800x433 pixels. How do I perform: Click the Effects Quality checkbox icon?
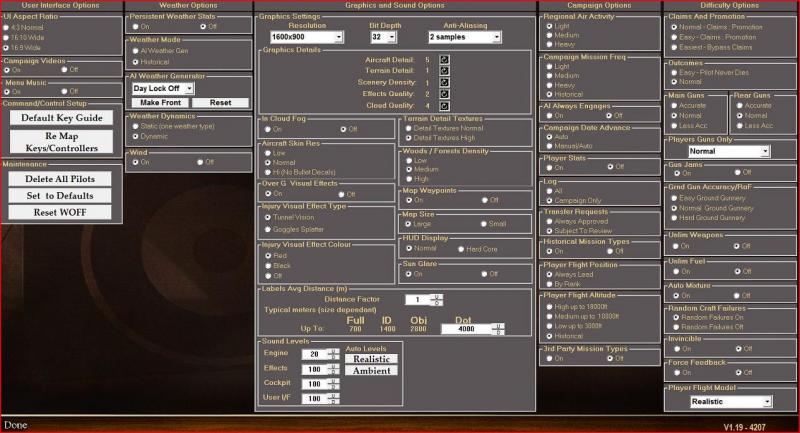[x=444, y=94]
